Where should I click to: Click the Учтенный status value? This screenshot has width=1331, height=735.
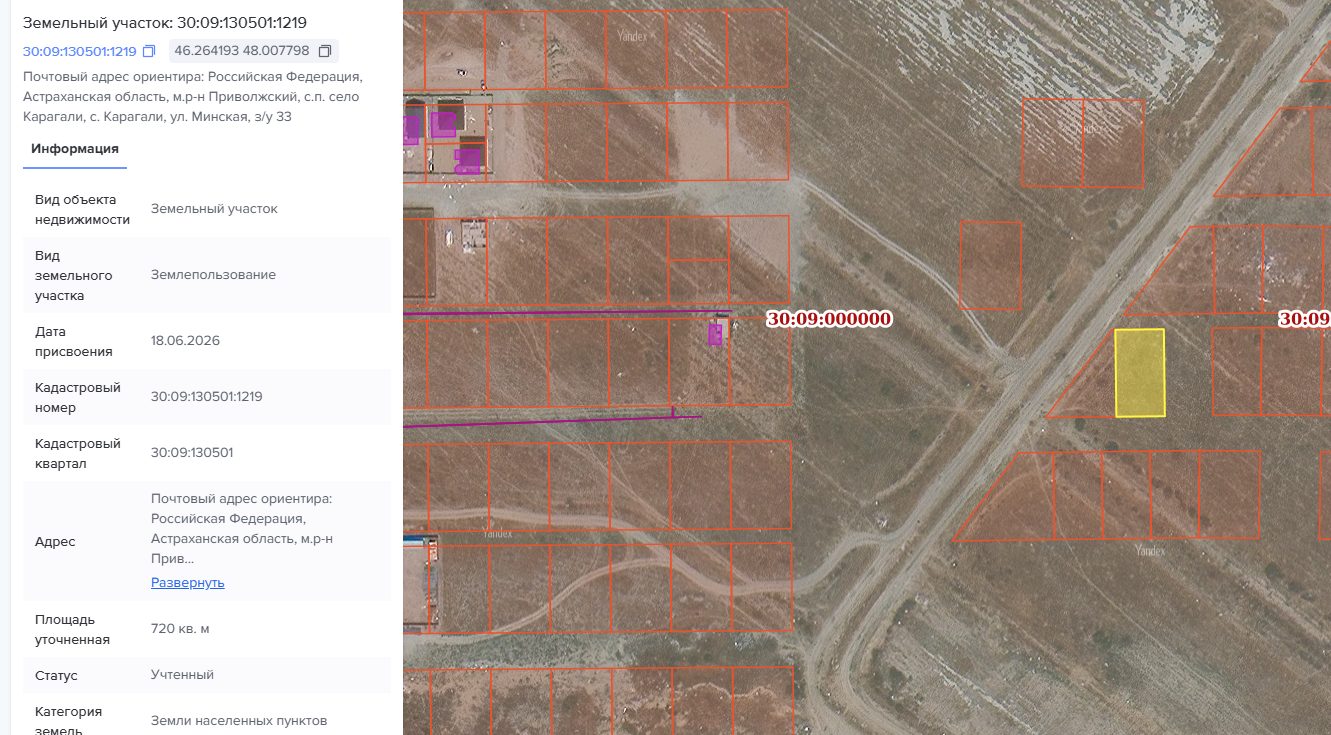click(x=182, y=675)
